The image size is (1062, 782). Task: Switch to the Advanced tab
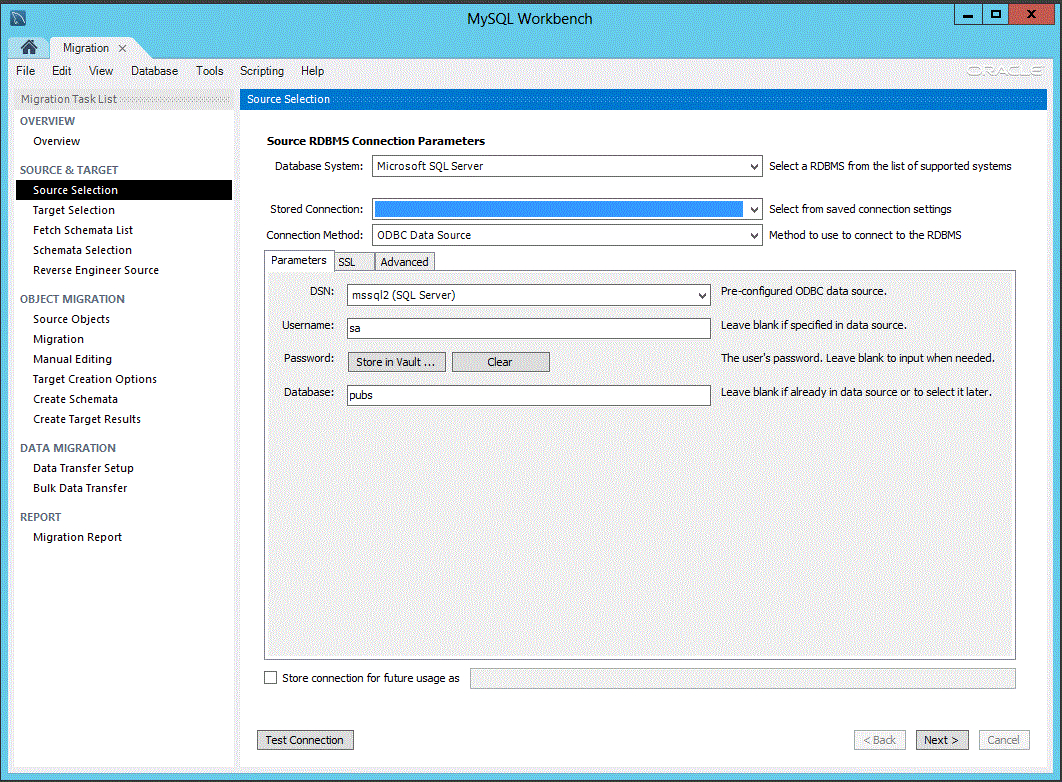click(404, 261)
